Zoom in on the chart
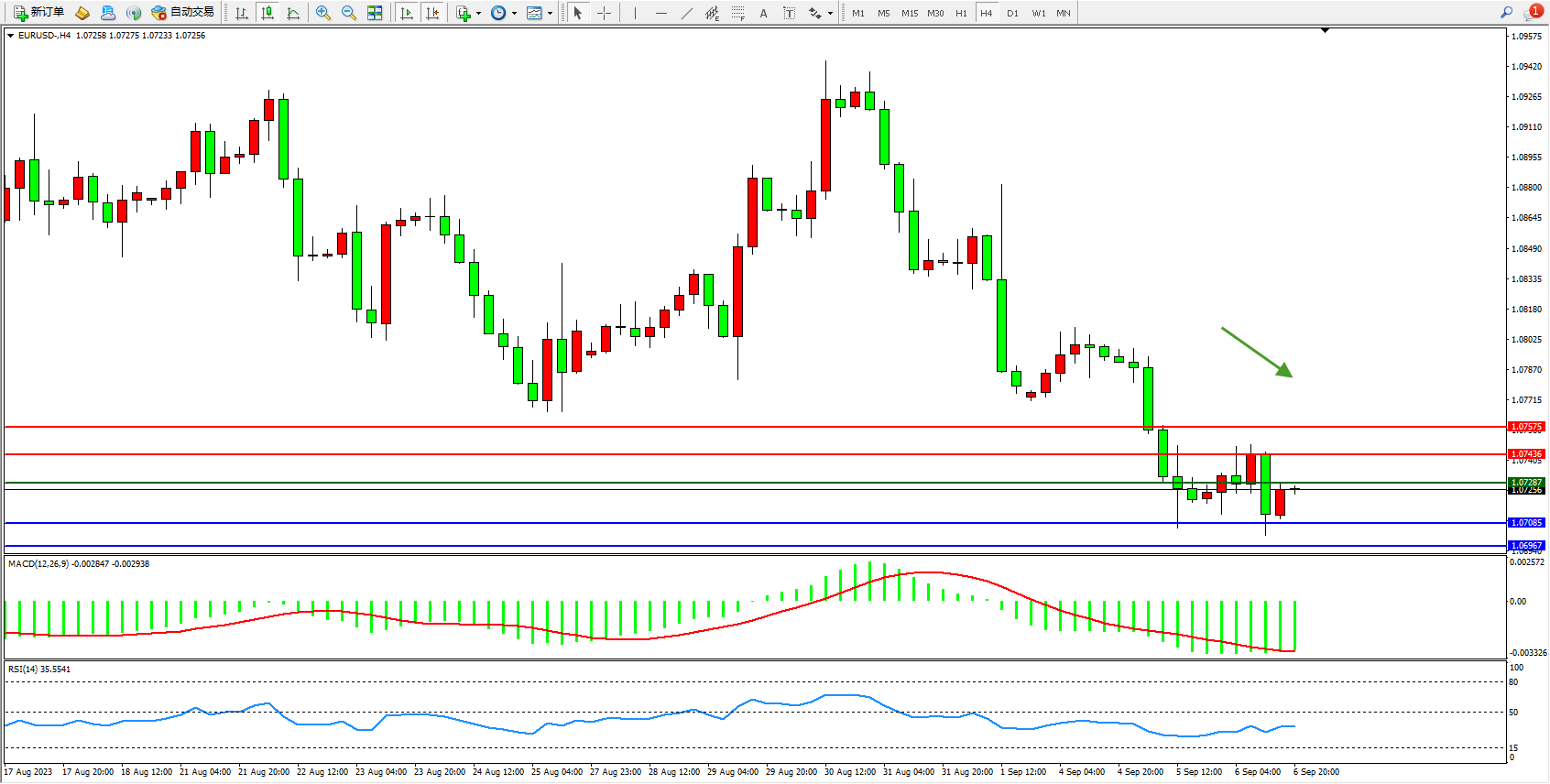The height and width of the screenshot is (784, 1550). 323,13
